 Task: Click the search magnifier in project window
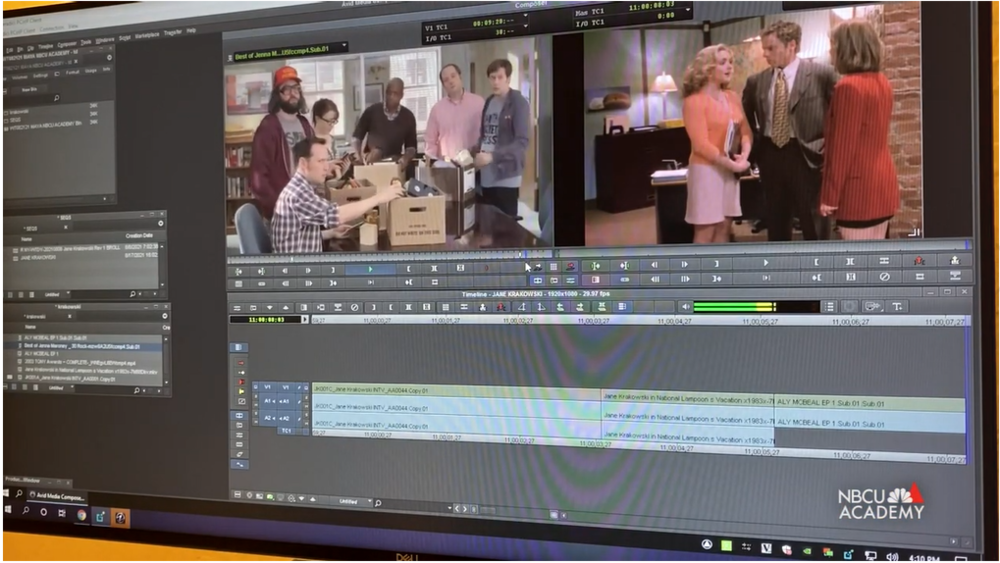[56, 98]
